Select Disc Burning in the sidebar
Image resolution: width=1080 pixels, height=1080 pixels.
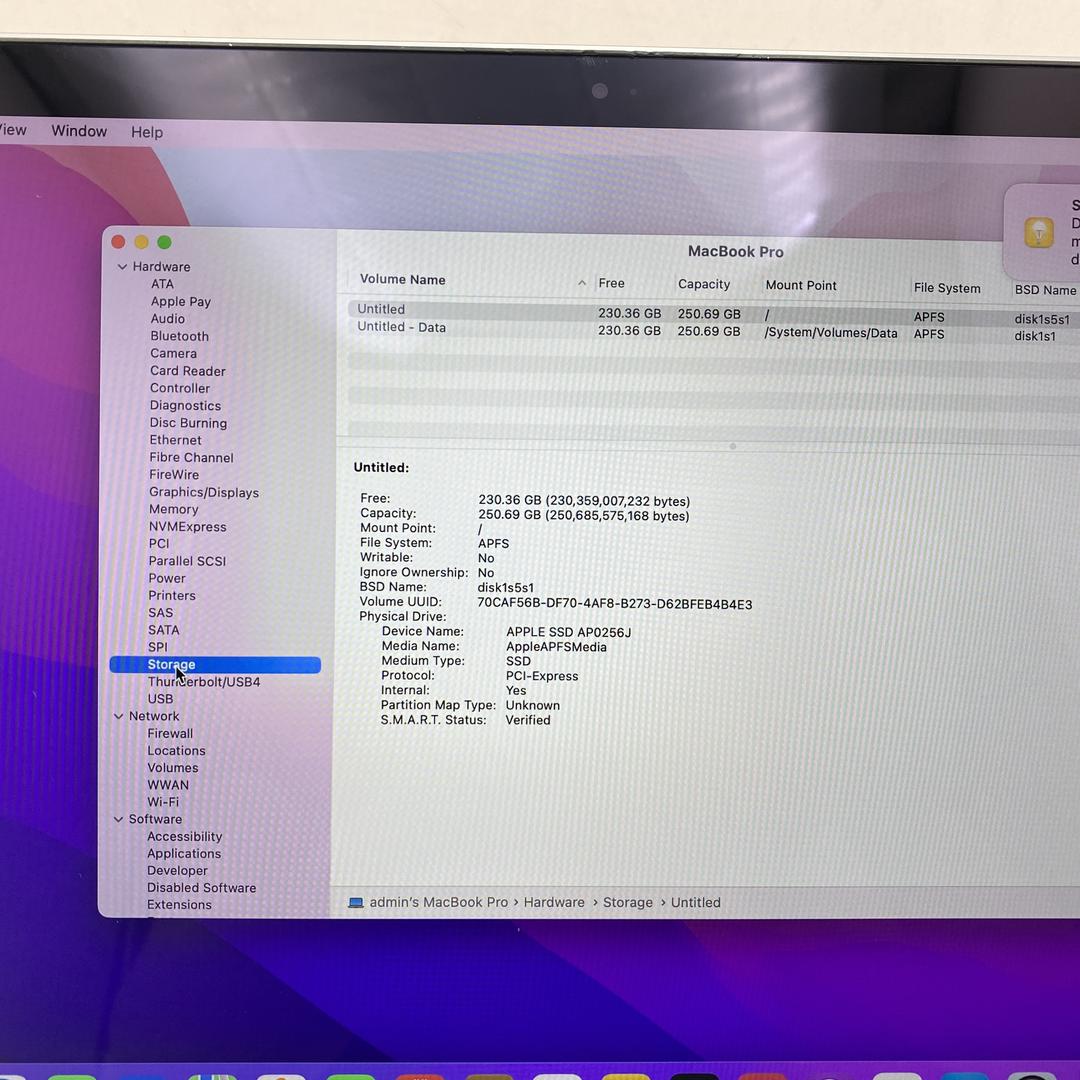[188, 423]
